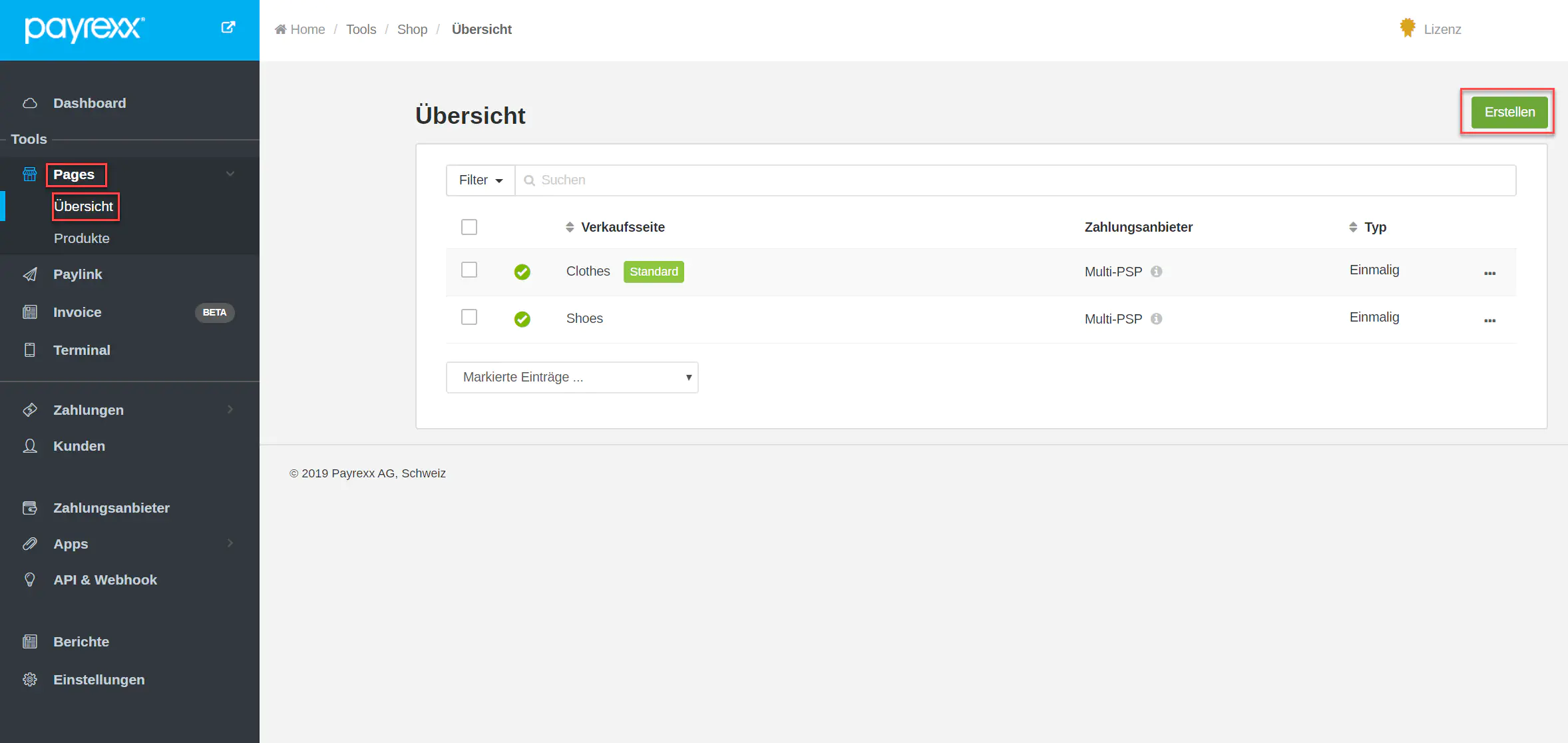
Task: Click the green Standard label badge
Action: 654,272
